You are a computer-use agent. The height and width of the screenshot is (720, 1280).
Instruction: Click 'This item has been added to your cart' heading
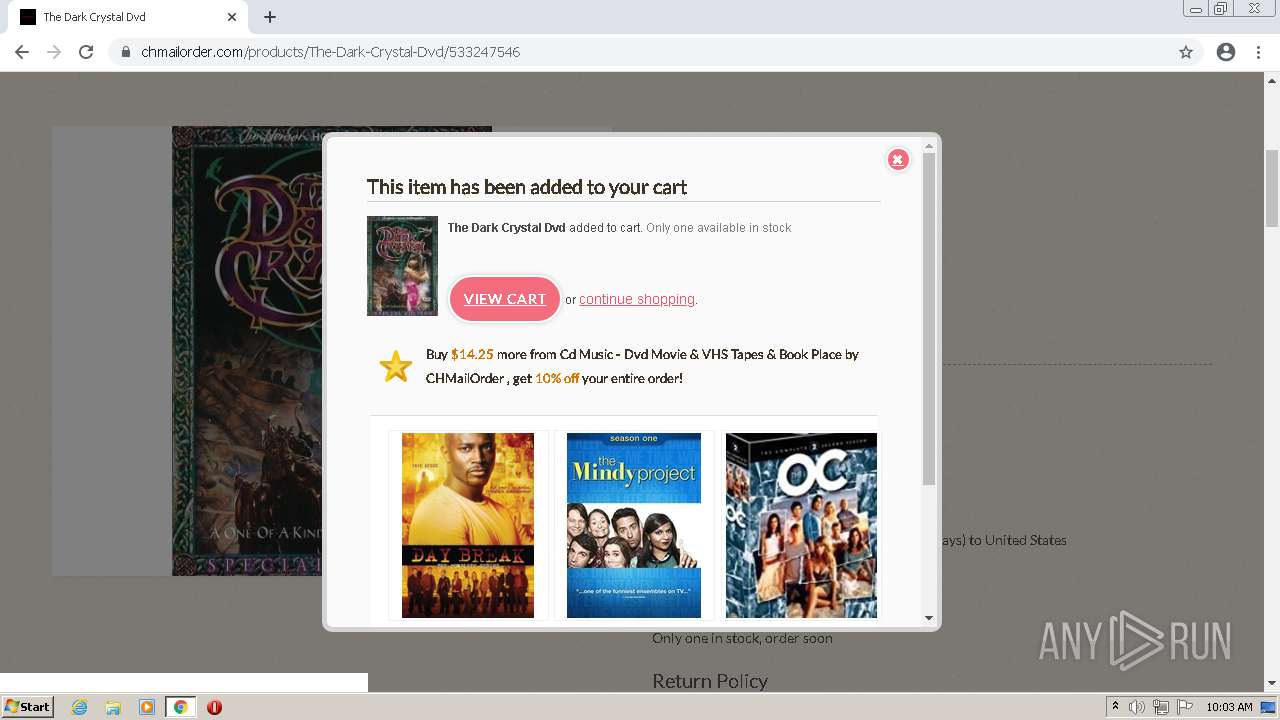[x=527, y=187]
